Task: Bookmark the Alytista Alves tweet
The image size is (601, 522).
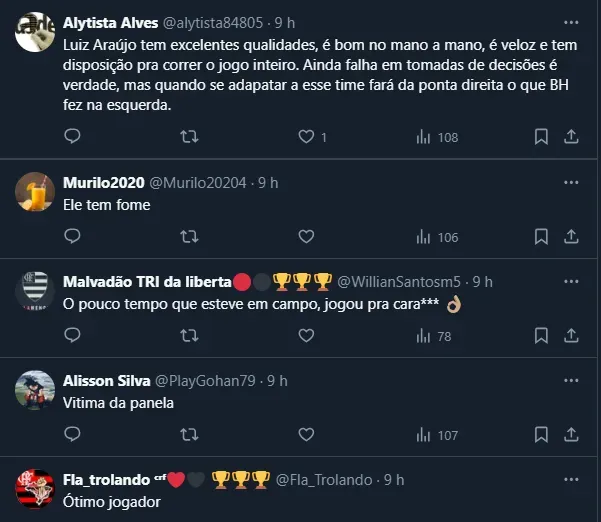Action: 541,137
